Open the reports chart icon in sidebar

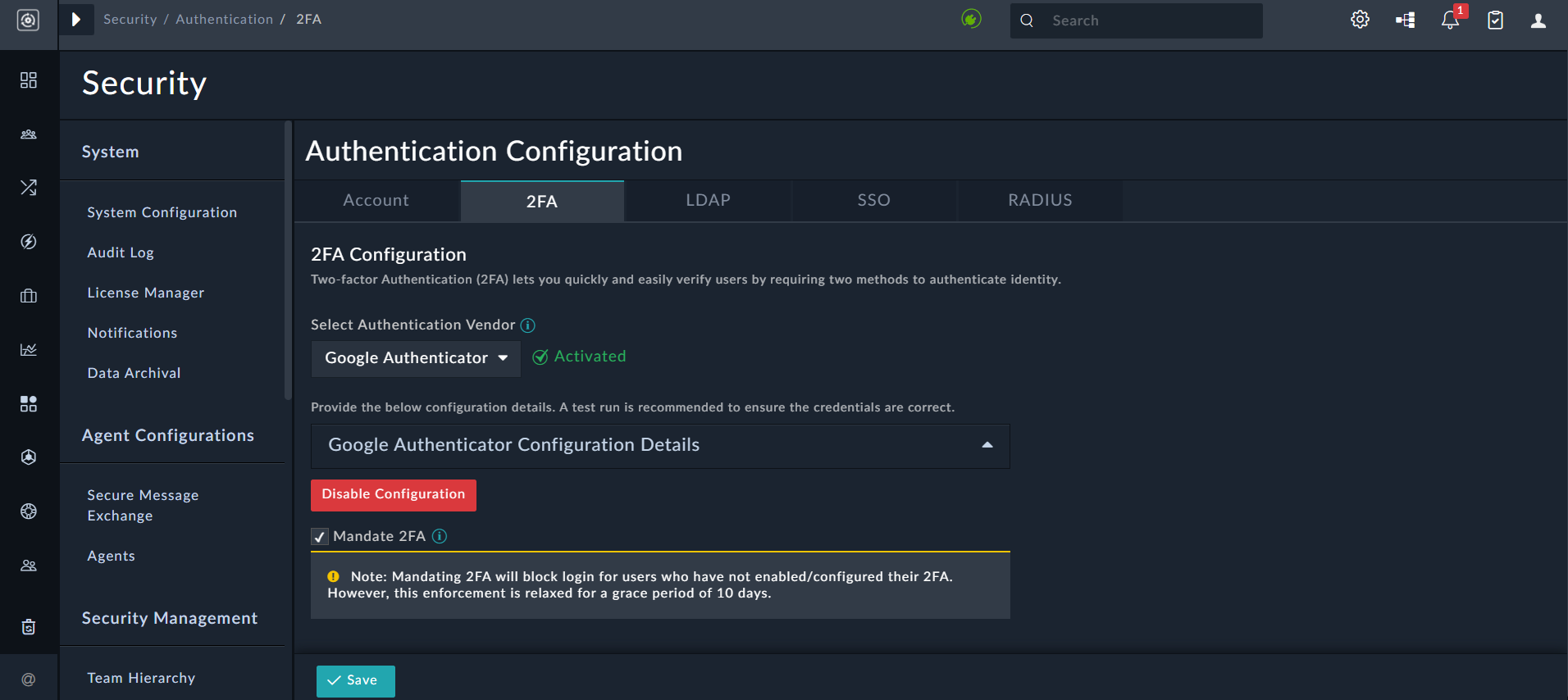(x=29, y=350)
